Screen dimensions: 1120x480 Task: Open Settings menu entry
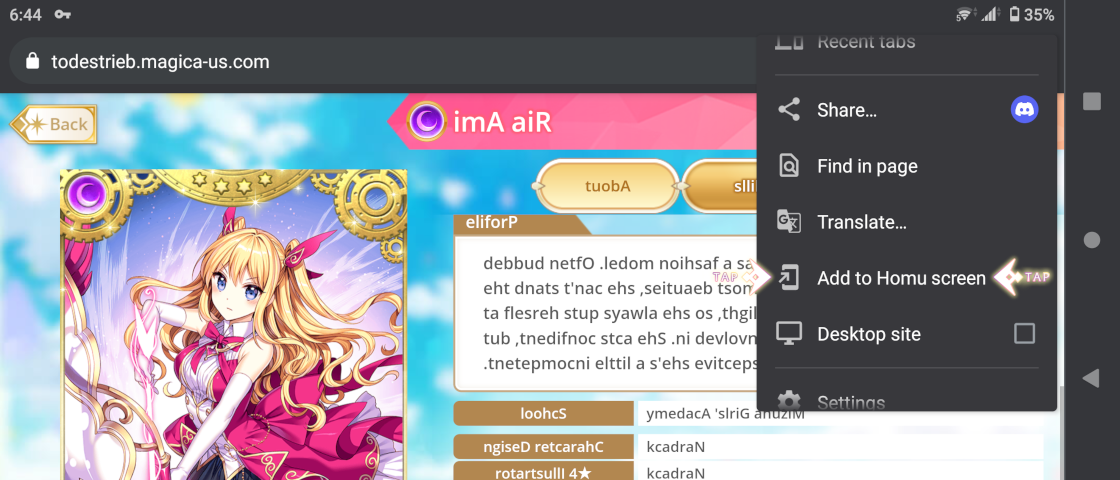(x=907, y=399)
